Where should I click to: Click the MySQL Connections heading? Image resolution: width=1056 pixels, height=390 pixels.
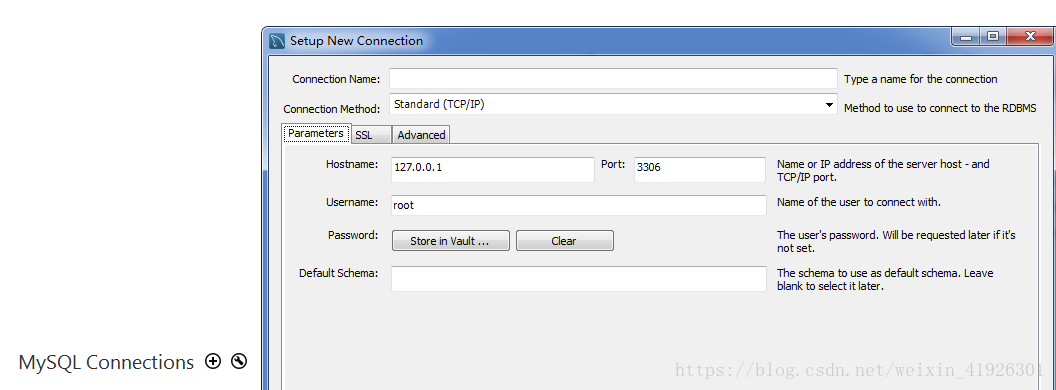click(x=106, y=362)
